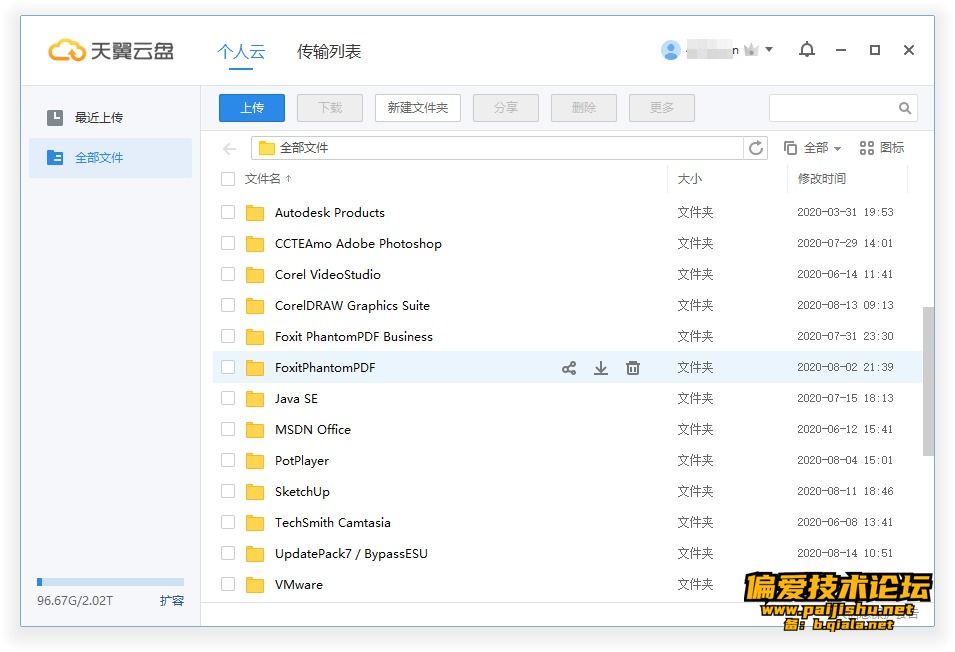
Task: Click the MSDN Office folder icon
Action: (x=255, y=430)
